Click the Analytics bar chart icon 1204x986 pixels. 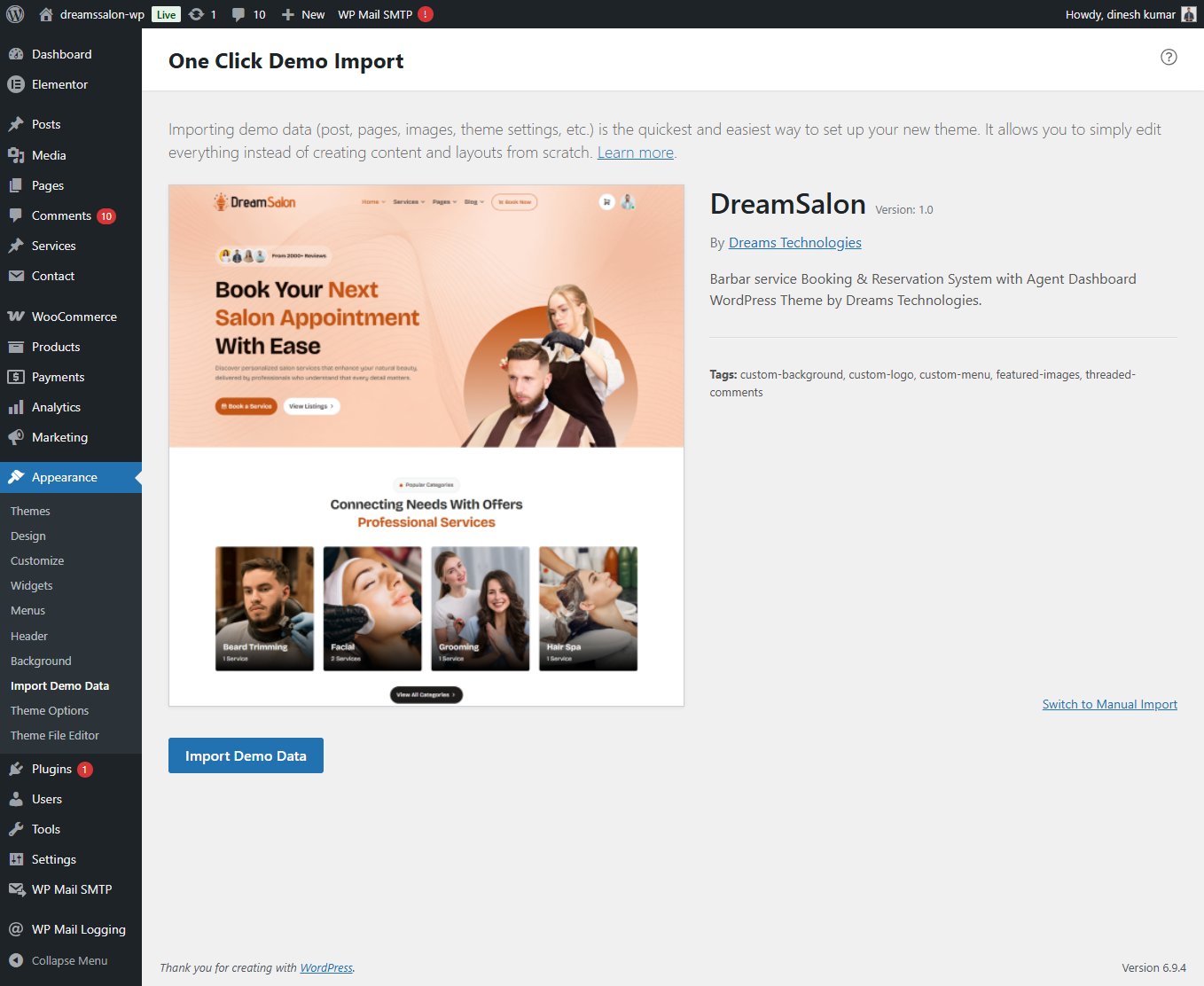(x=16, y=407)
